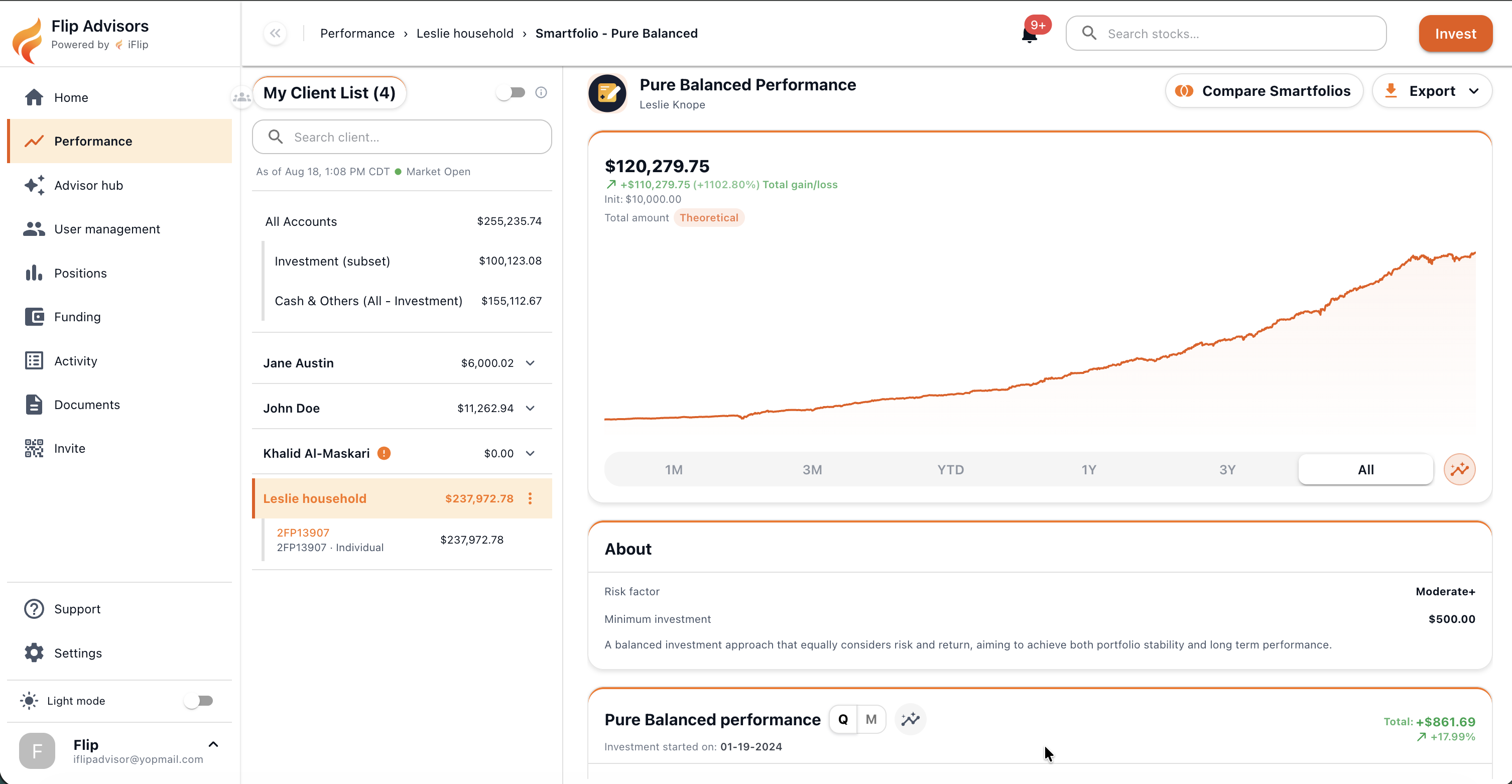
Task: Collapse sidebar with double-chevron icon
Action: [275, 34]
